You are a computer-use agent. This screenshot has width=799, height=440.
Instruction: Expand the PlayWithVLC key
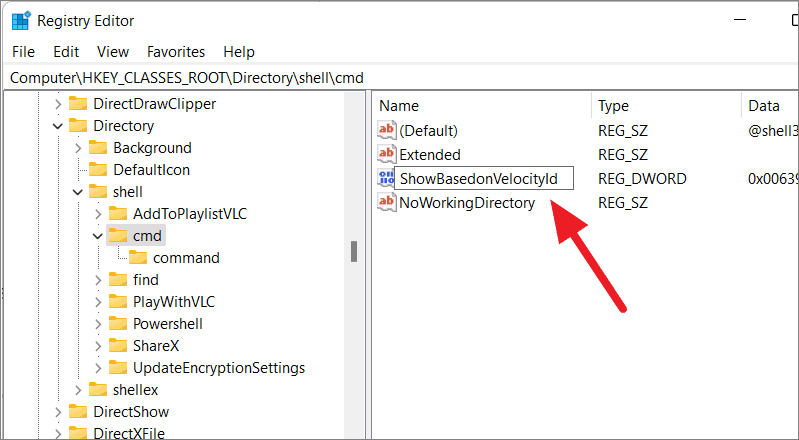(98, 302)
